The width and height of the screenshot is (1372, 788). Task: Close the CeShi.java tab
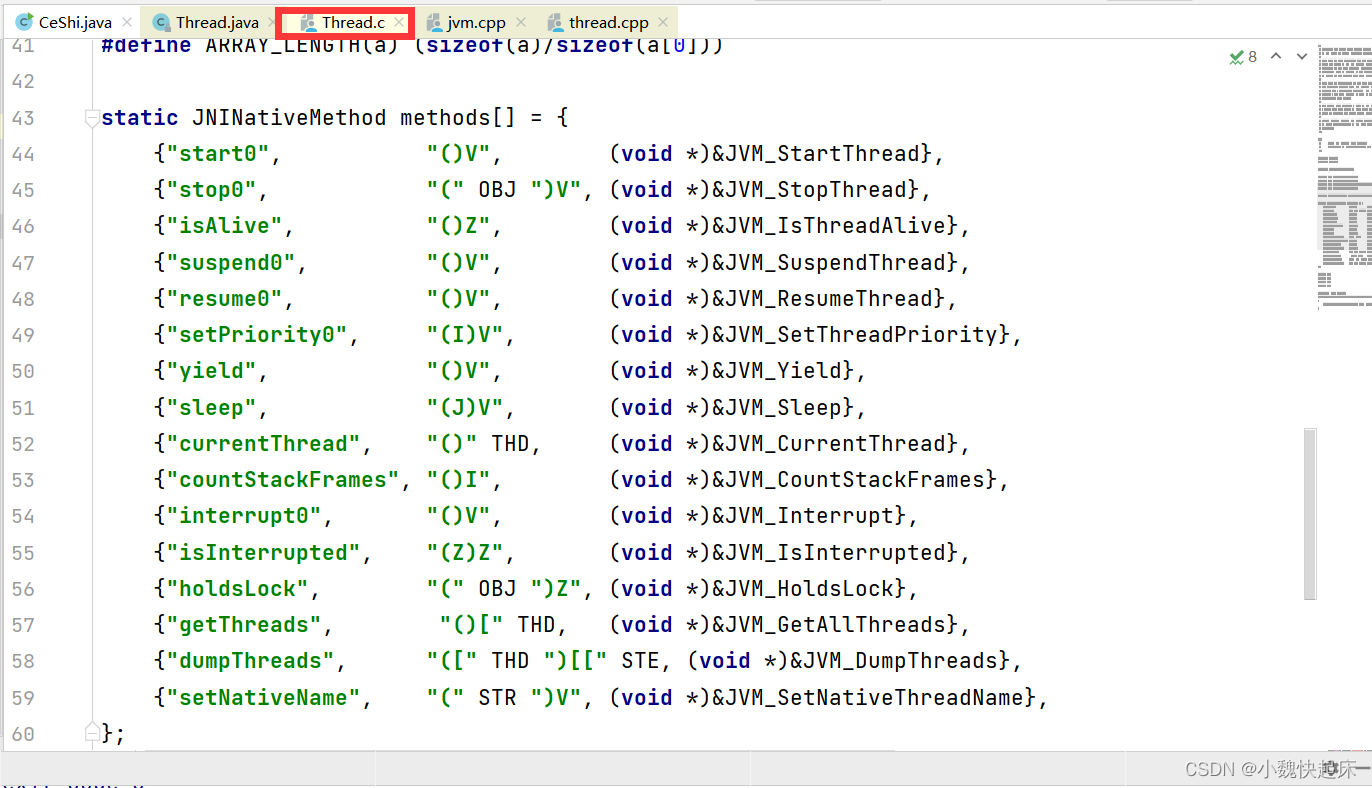[129, 22]
